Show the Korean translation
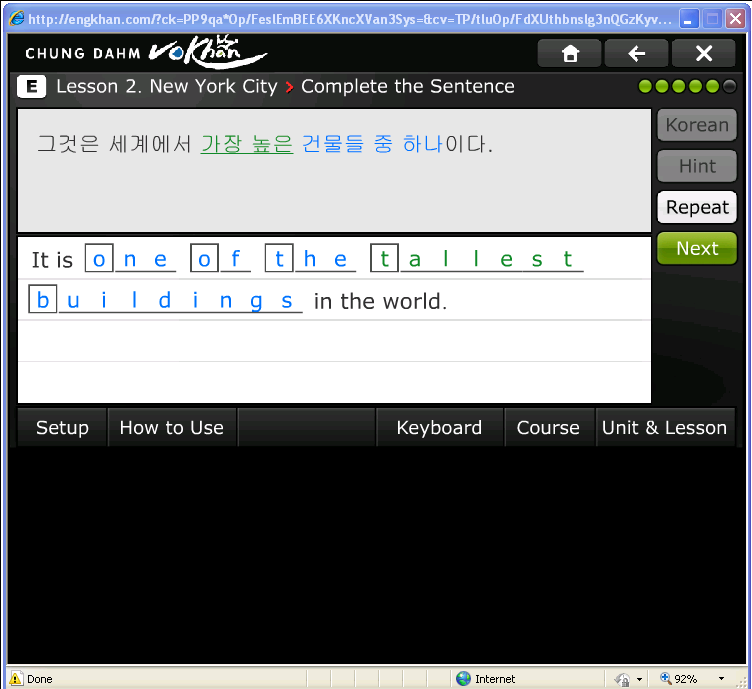The height and width of the screenshot is (689, 752). [697, 125]
